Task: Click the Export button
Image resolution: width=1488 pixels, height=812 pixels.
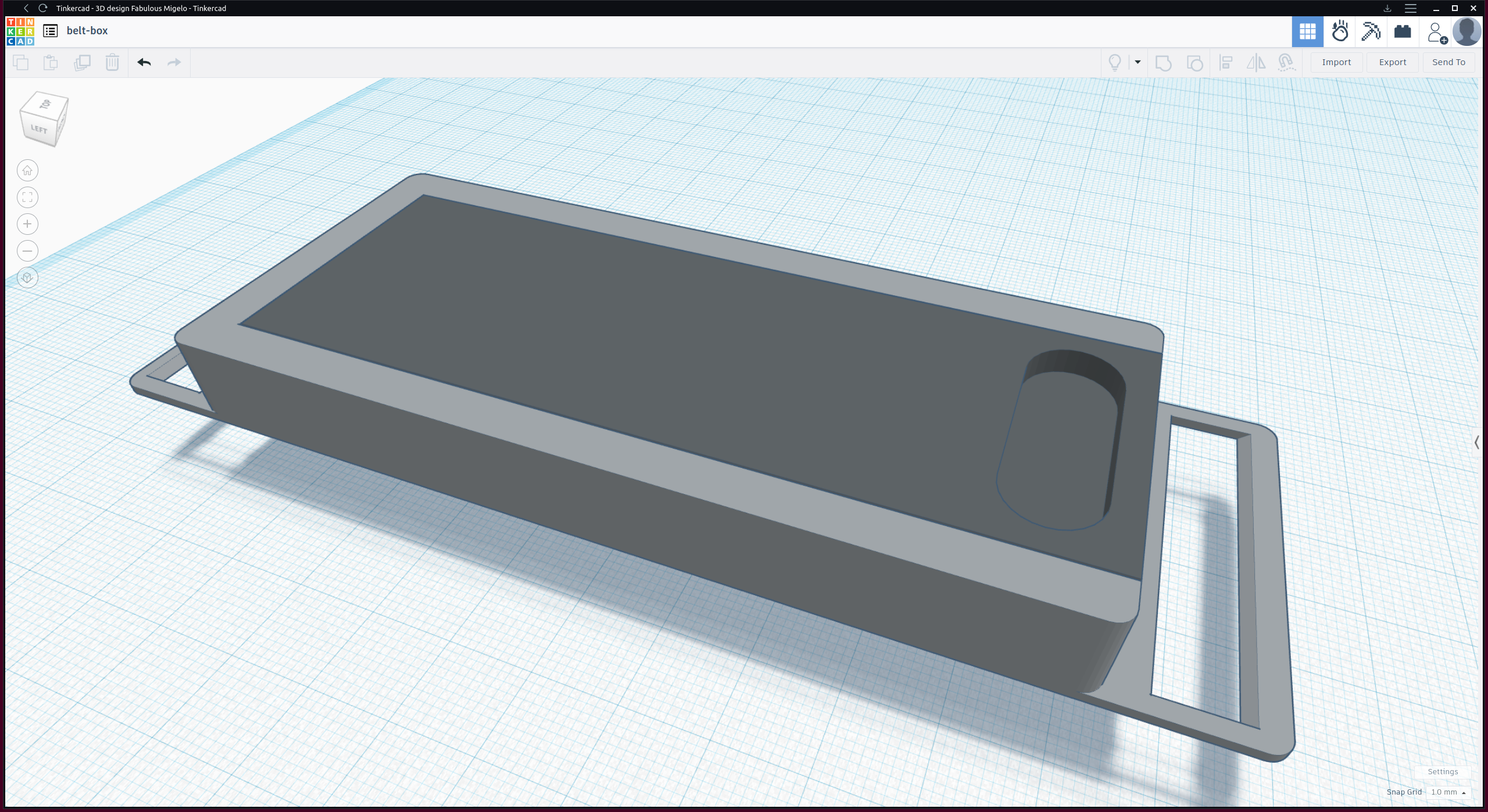Action: 1393,62
